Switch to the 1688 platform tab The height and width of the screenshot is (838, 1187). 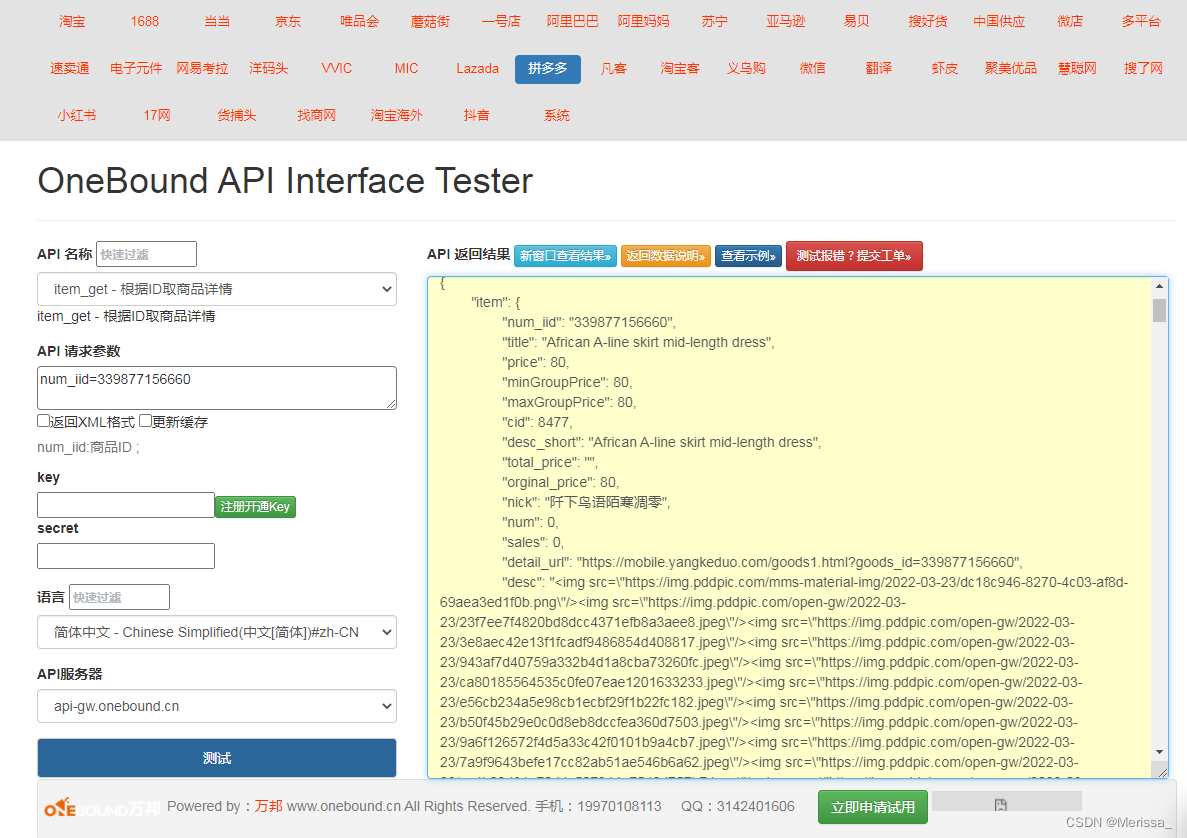(144, 21)
